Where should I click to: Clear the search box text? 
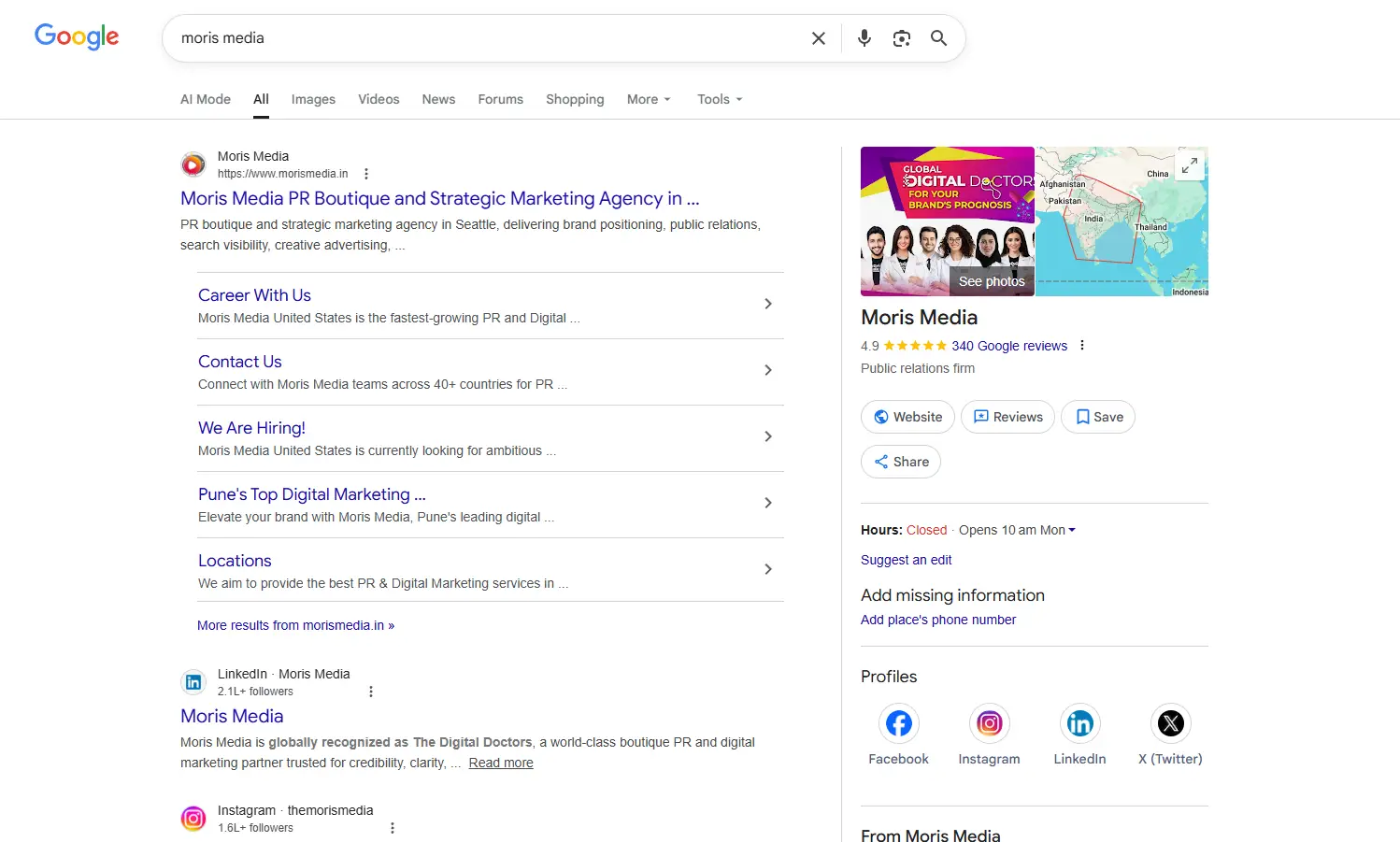coord(818,38)
